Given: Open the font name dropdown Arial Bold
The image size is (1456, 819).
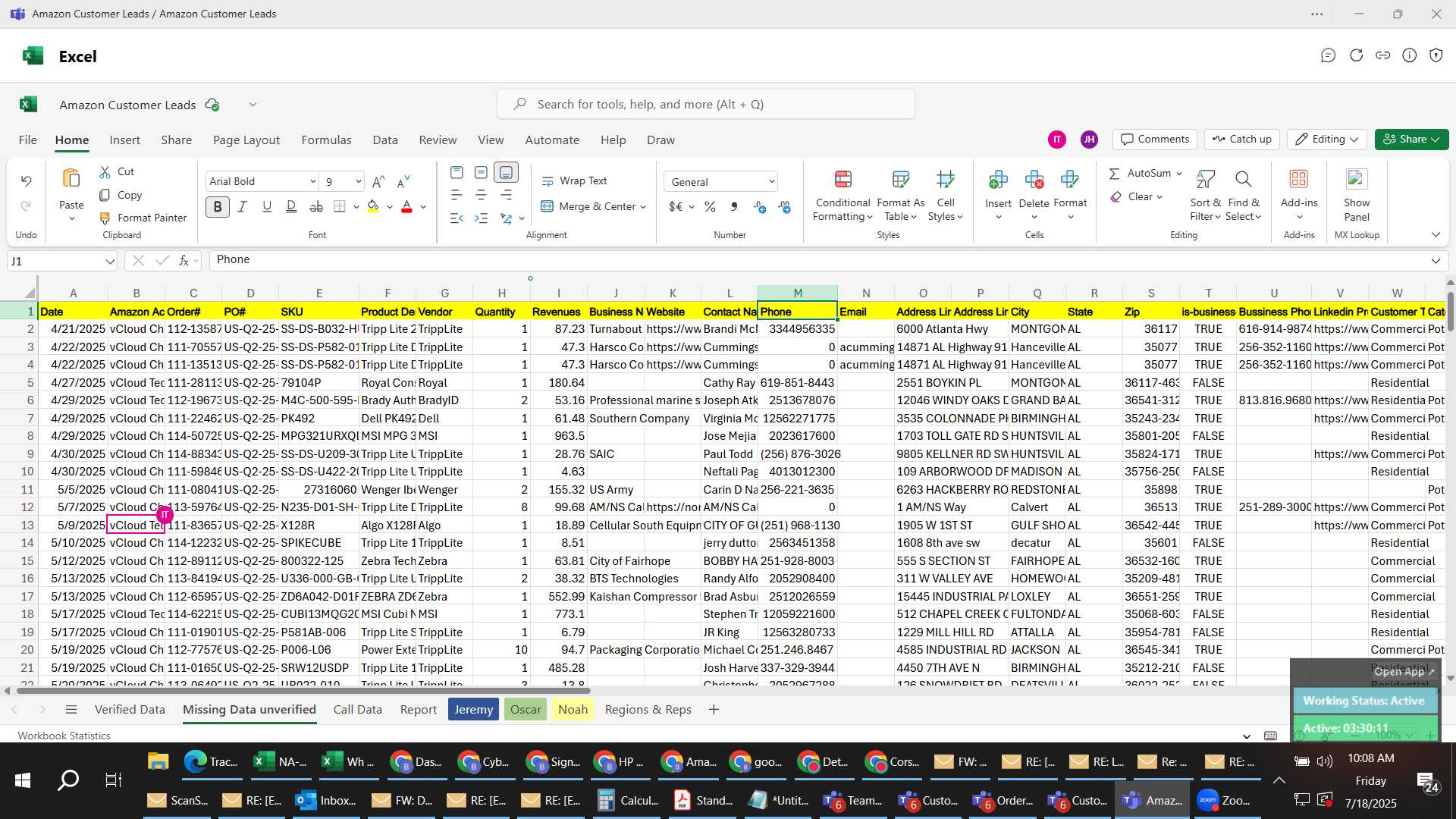Looking at the screenshot, I should pos(312,182).
